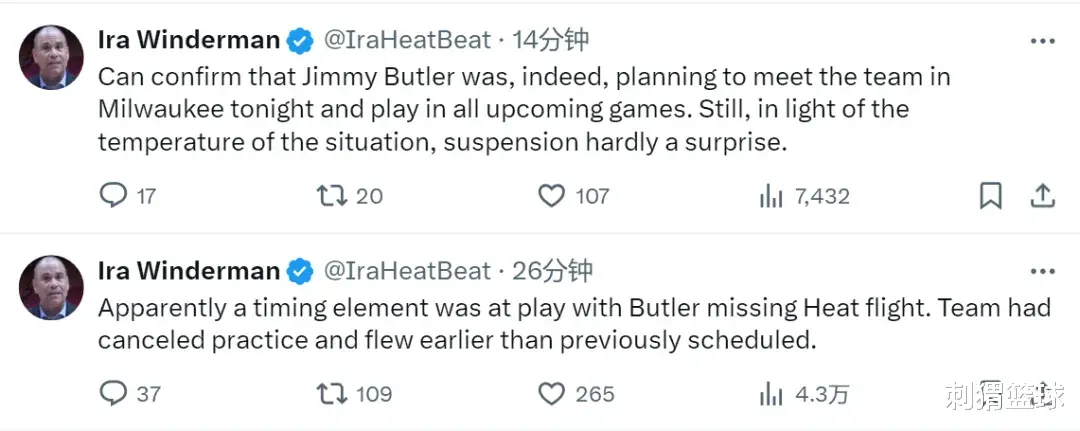Open Ira Winderman avatar on first tweet

pyautogui.click(x=51, y=58)
